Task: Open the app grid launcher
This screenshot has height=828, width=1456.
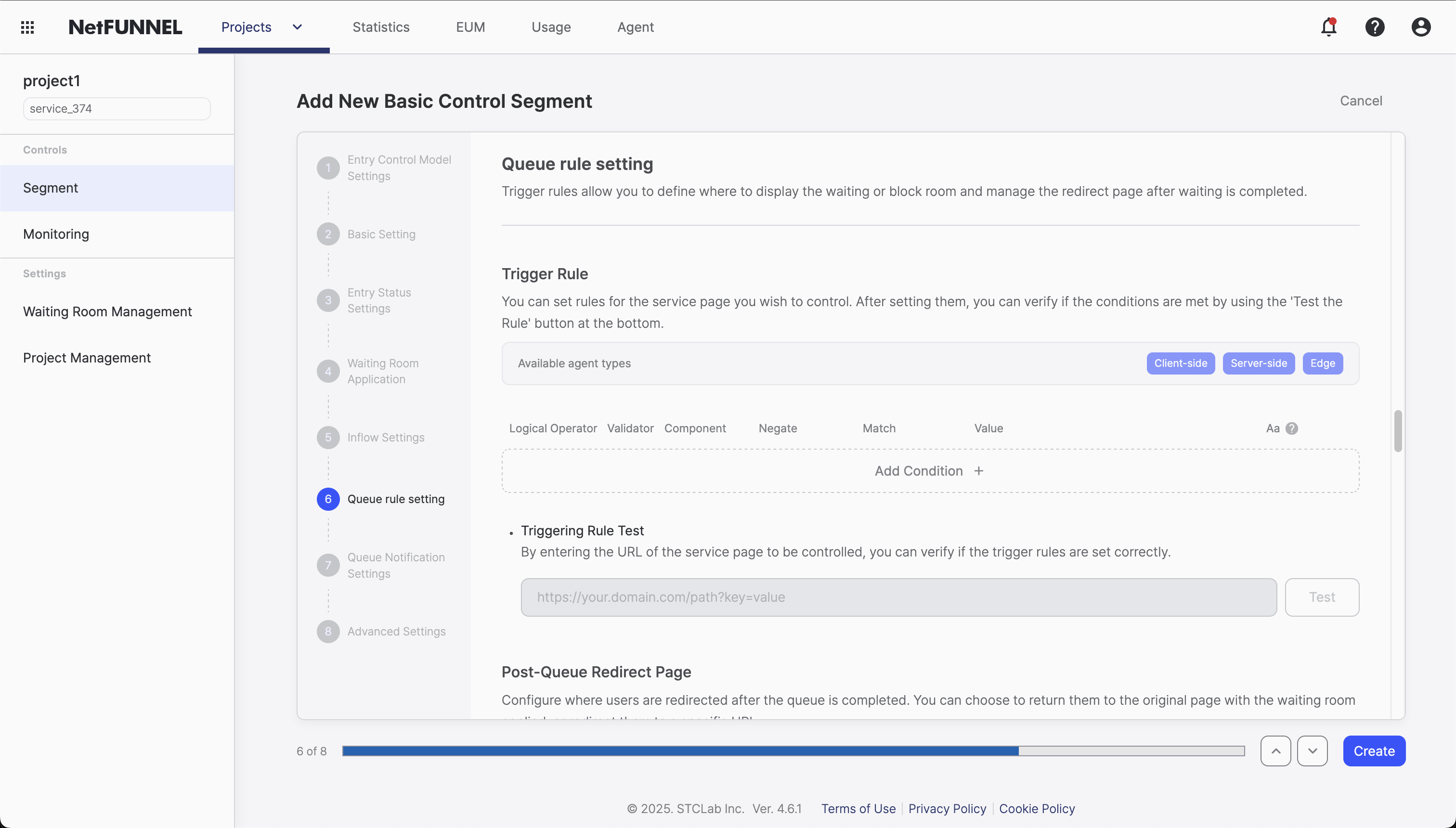Action: [x=27, y=27]
